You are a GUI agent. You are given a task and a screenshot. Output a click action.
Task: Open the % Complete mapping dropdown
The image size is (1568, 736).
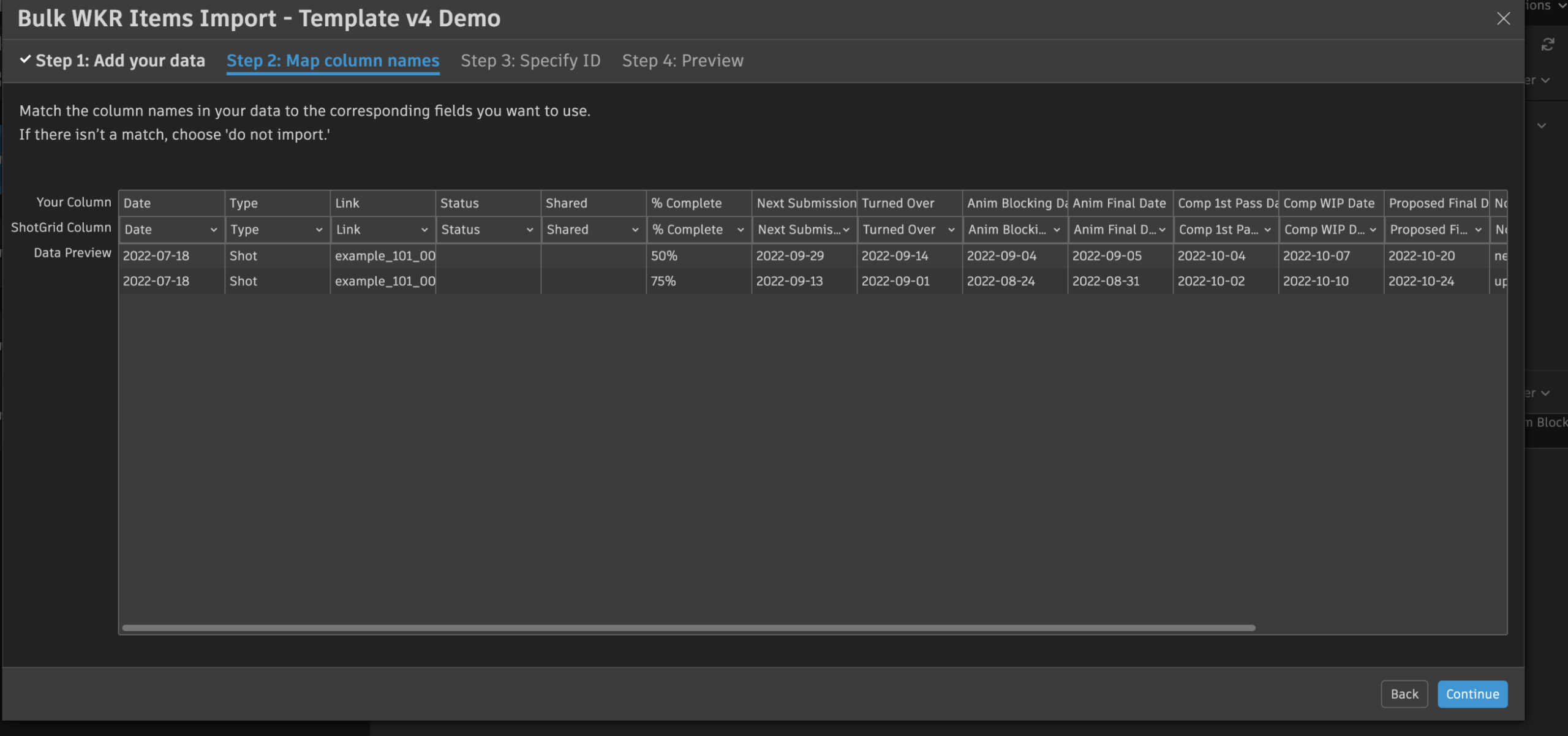pos(698,230)
